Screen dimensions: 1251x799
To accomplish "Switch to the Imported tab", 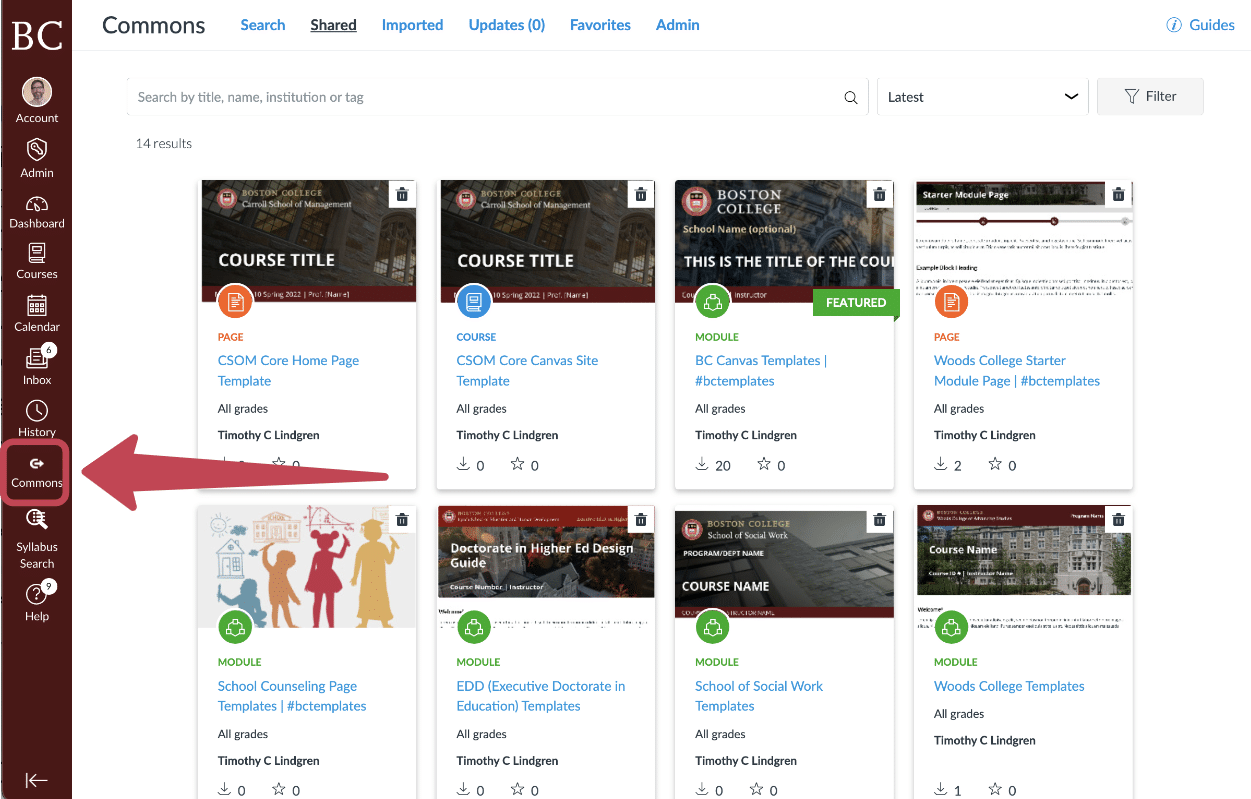I will [x=412, y=24].
